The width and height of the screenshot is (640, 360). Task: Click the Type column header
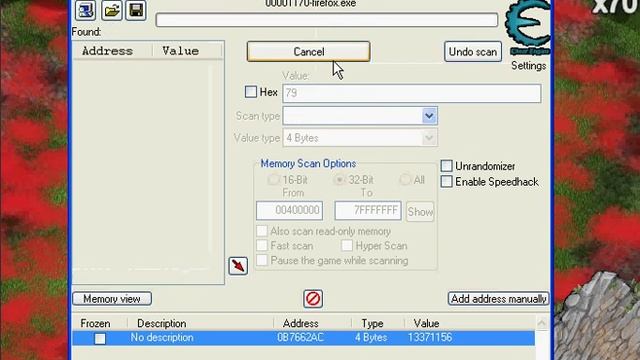click(372, 323)
